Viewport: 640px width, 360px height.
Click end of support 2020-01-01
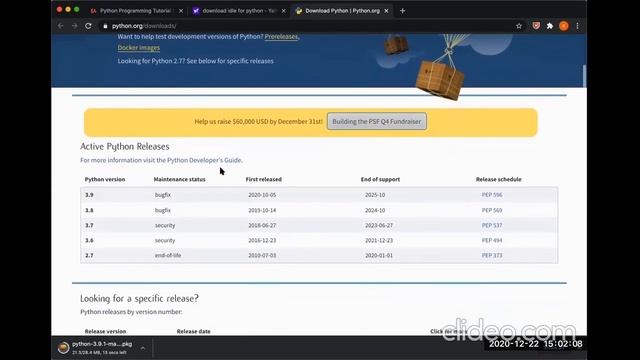(379, 256)
